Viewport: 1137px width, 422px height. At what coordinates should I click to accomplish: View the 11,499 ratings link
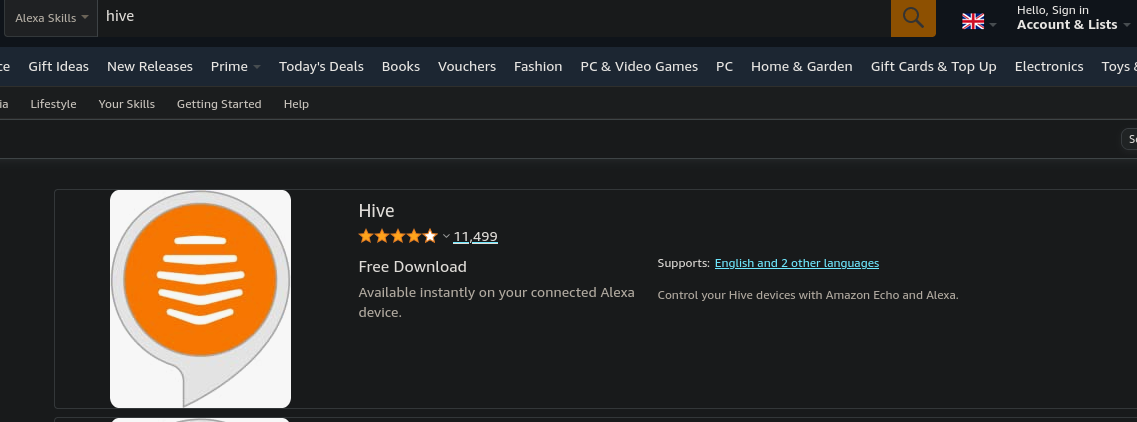pos(476,236)
